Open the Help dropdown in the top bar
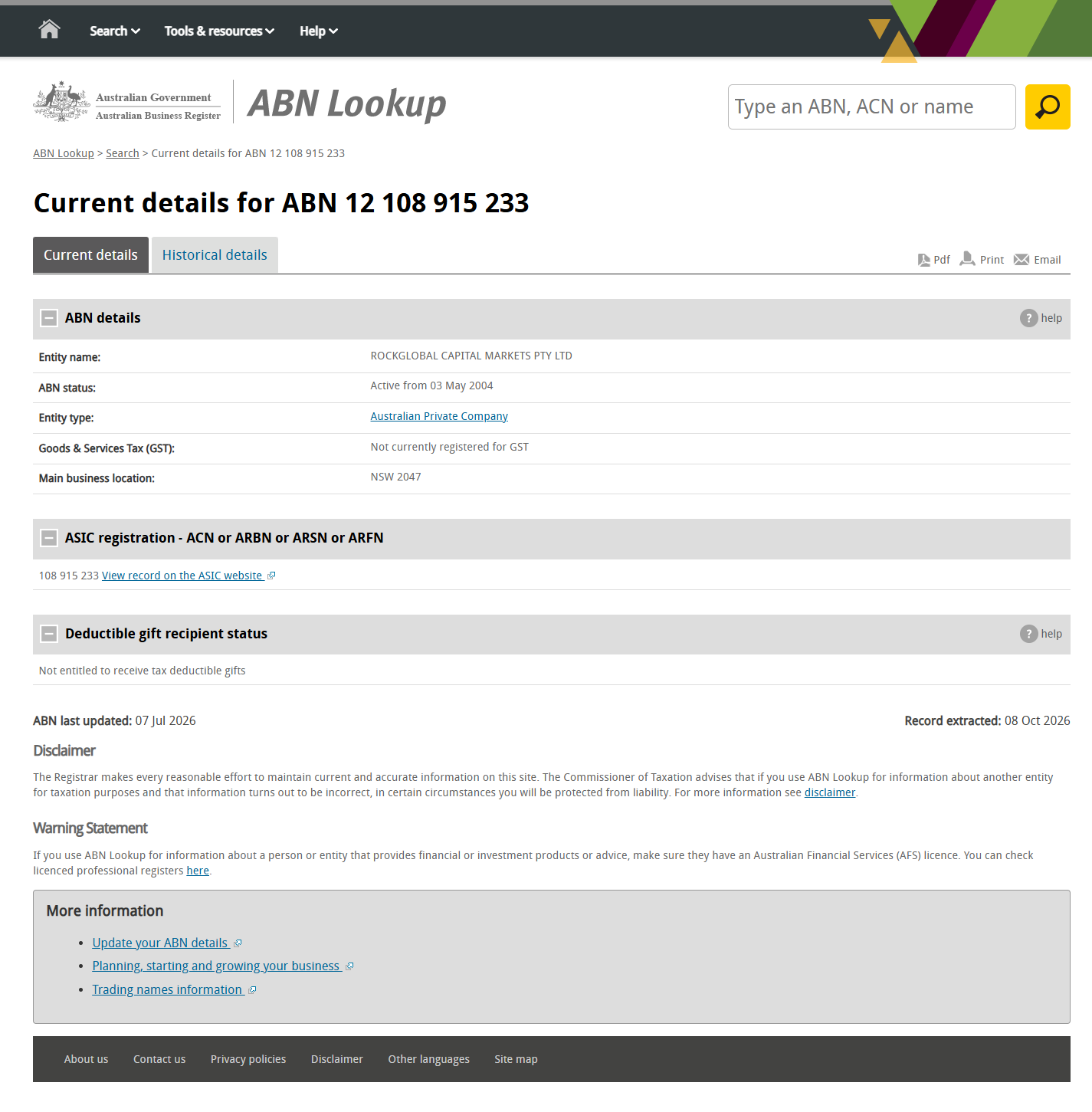This screenshot has height=1112, width=1092. click(x=319, y=31)
